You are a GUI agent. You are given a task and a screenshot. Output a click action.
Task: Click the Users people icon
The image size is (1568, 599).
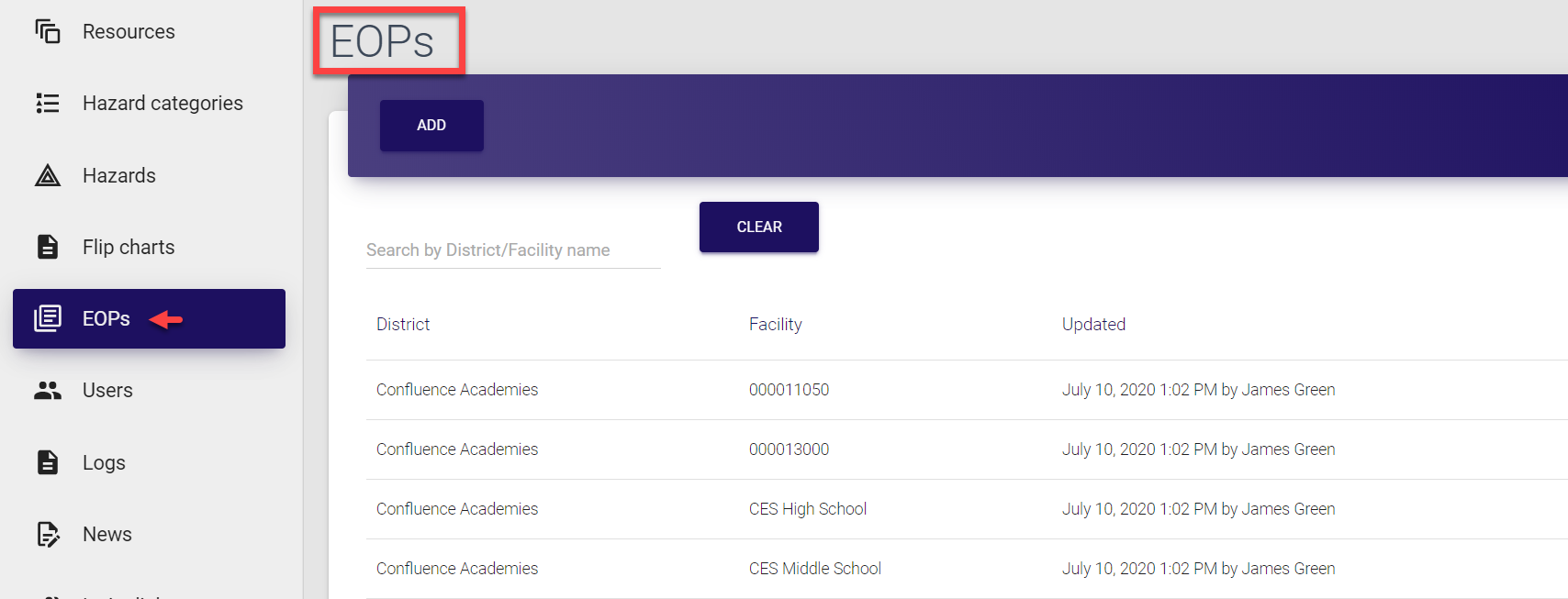pos(48,391)
